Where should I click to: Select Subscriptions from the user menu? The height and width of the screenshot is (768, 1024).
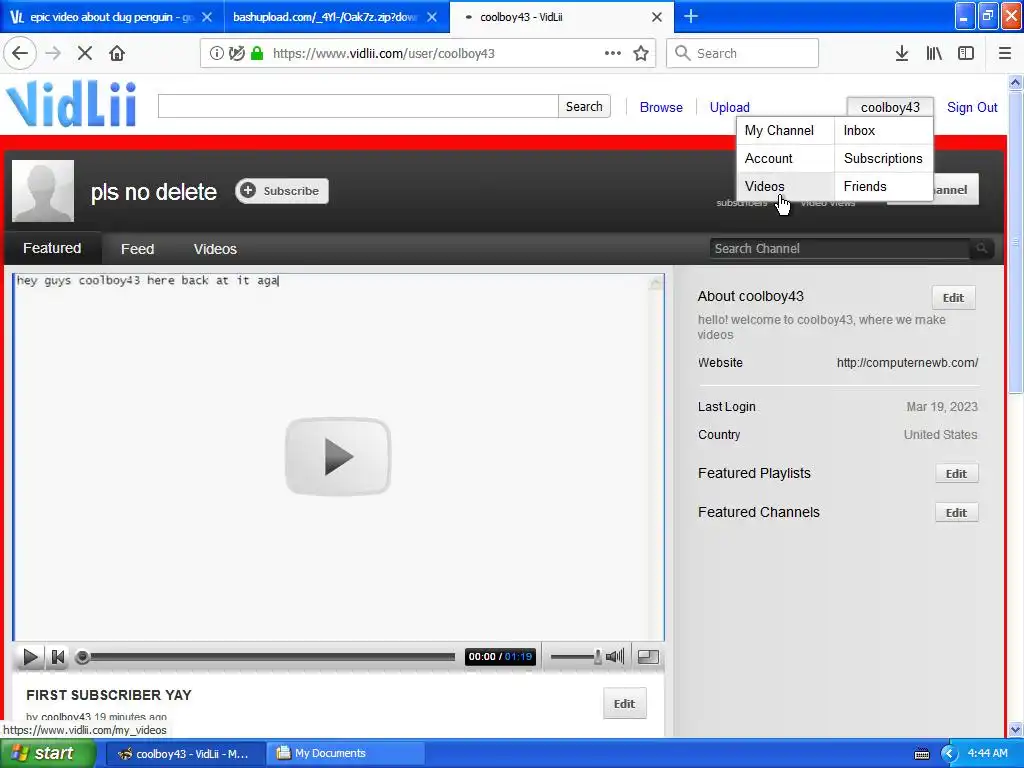click(883, 159)
